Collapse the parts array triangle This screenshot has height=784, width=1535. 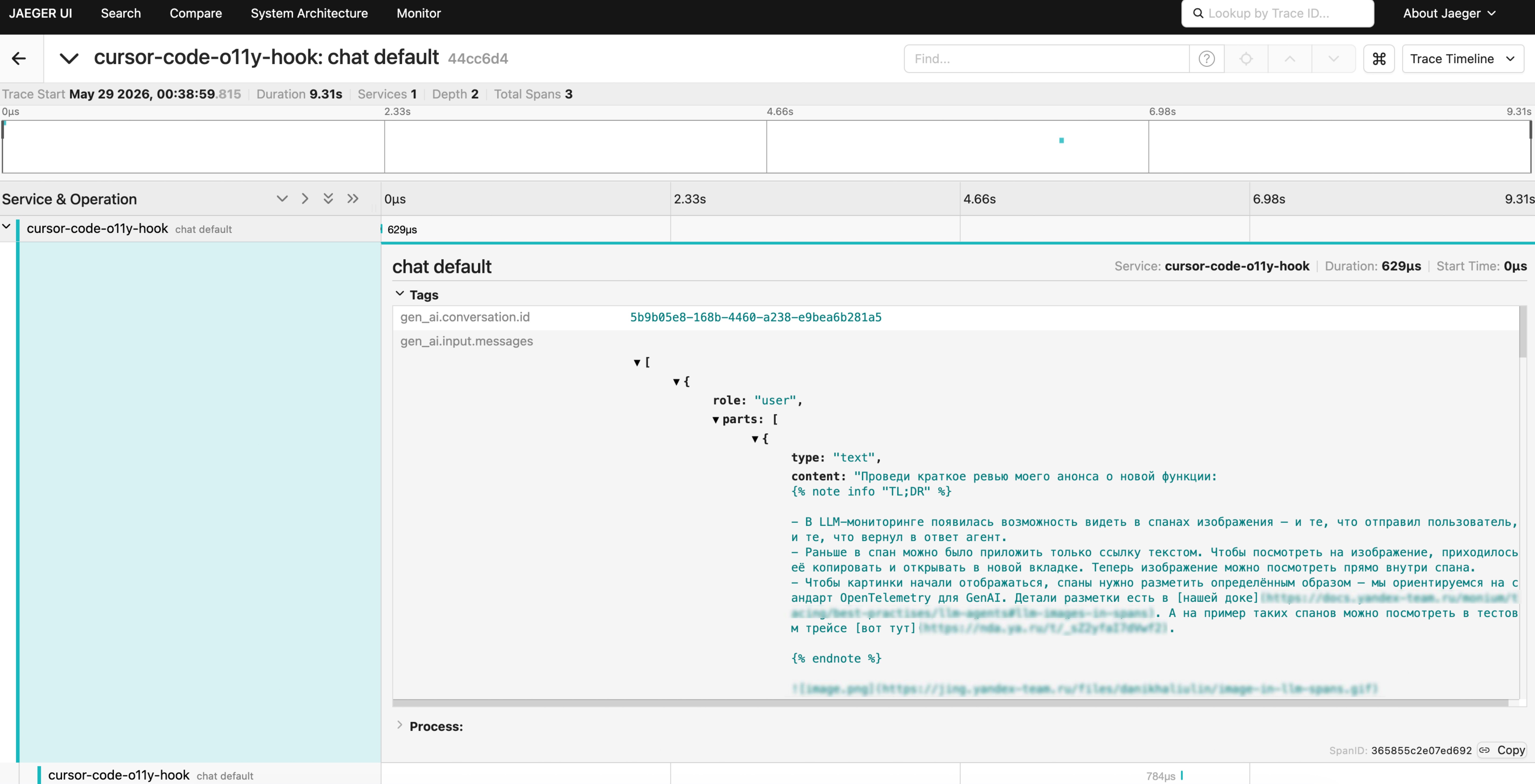click(716, 420)
